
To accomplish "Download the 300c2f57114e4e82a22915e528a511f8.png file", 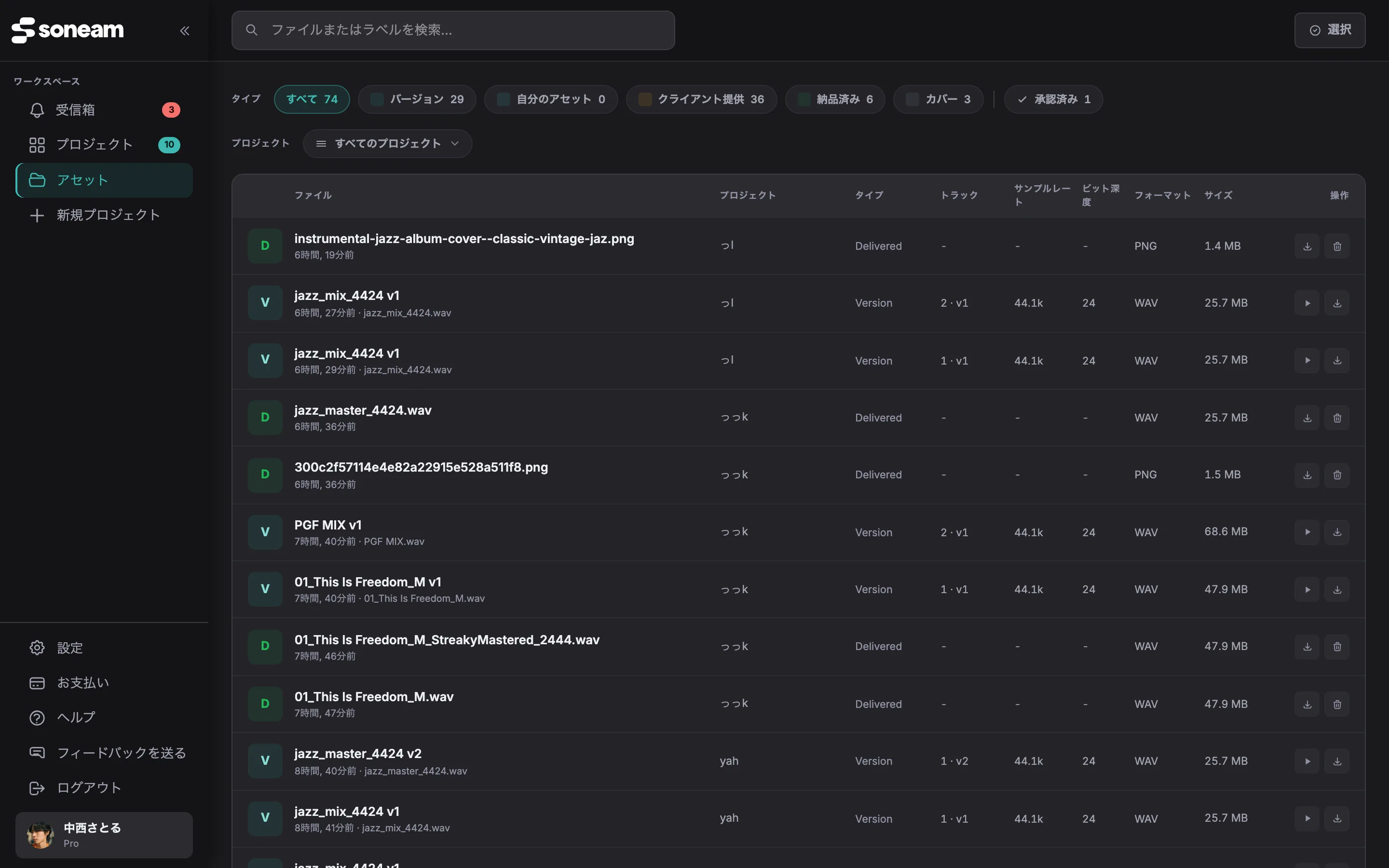I will [1307, 475].
